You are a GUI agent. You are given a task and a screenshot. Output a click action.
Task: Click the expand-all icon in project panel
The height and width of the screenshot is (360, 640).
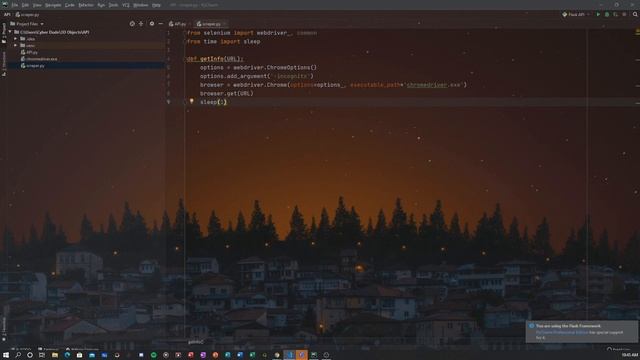[x=141, y=24]
